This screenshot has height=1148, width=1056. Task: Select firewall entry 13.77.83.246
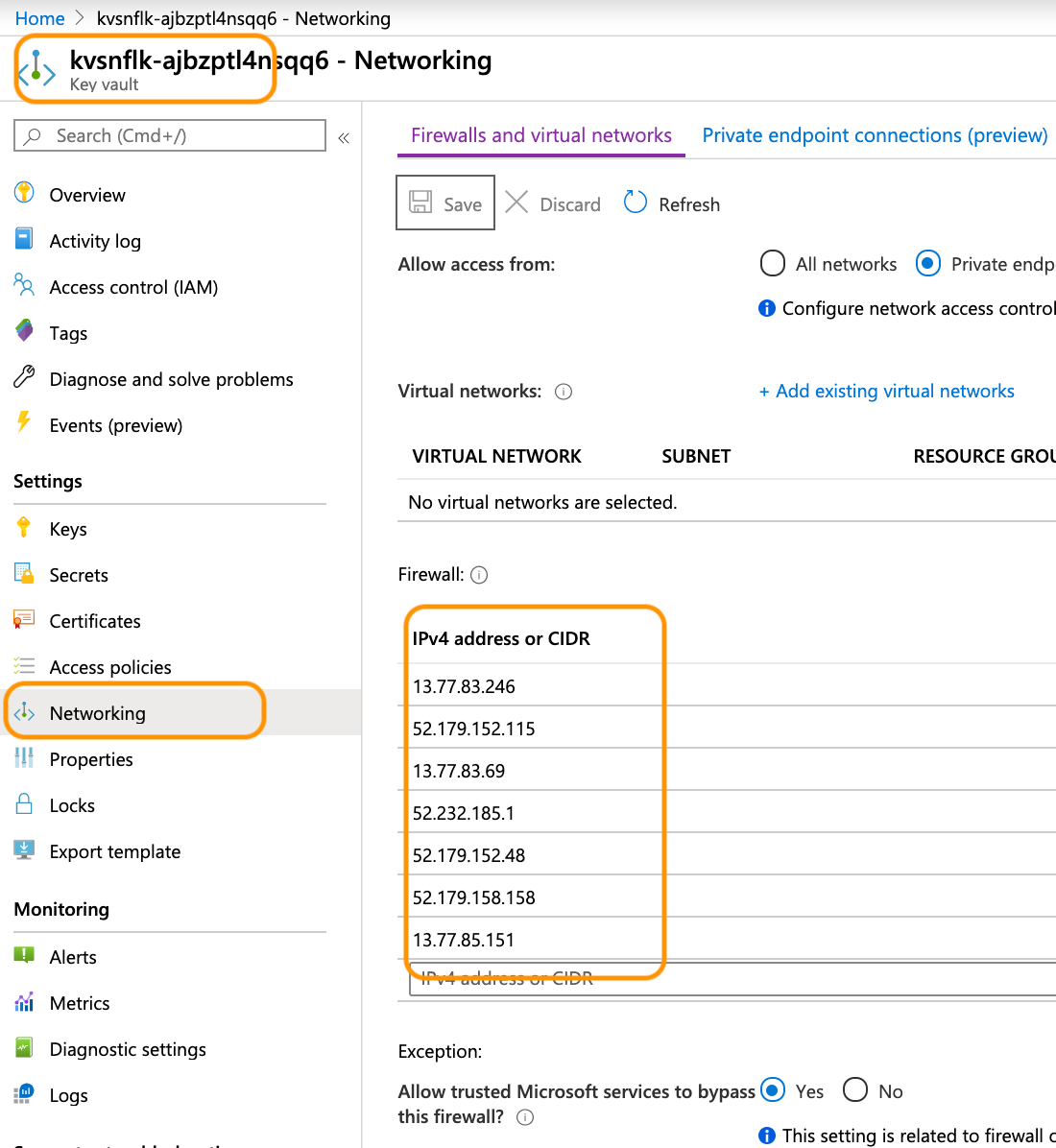coord(464,686)
